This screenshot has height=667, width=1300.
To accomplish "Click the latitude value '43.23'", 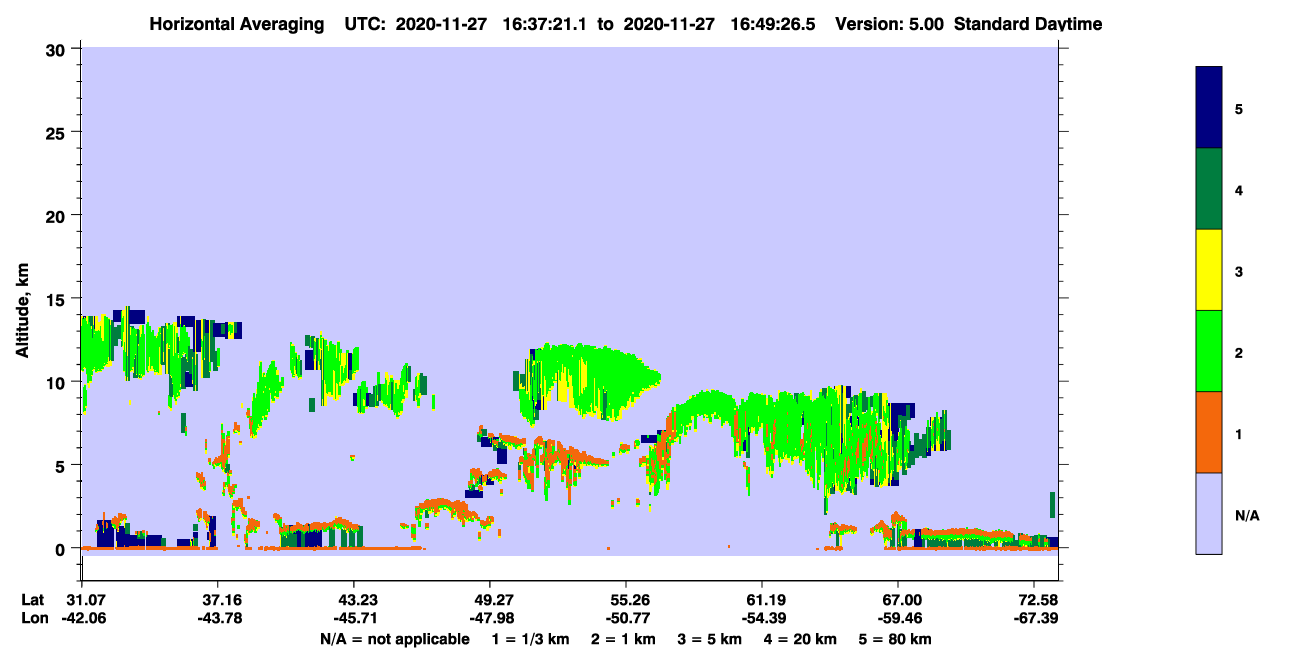I will (354, 600).
